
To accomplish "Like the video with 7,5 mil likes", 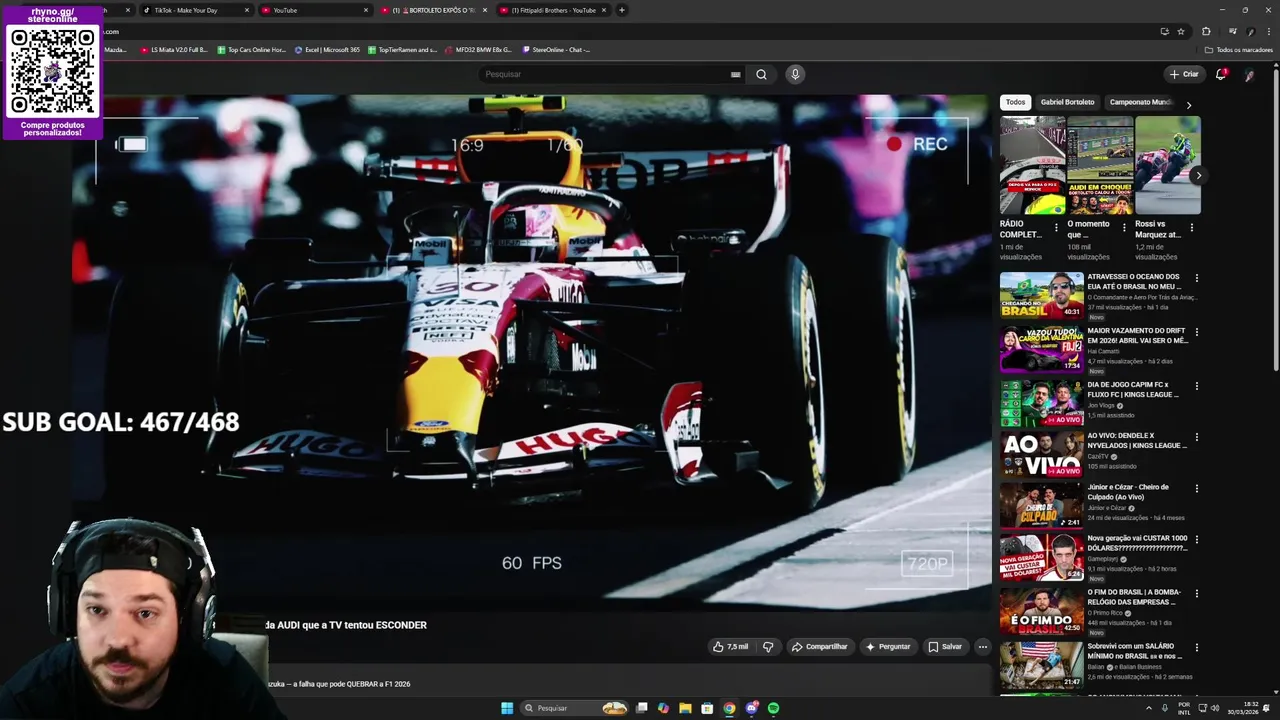I will pyautogui.click(x=730, y=647).
